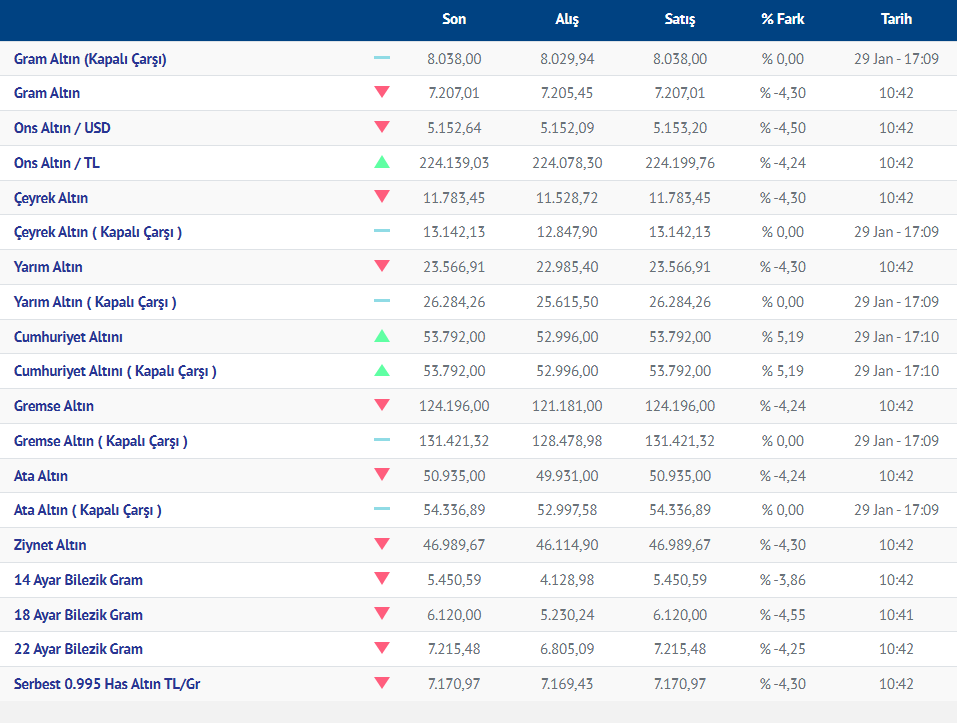Click the green up arrow for Cumhuriyet Altını
Screen dimensions: 957x723
pos(381,336)
